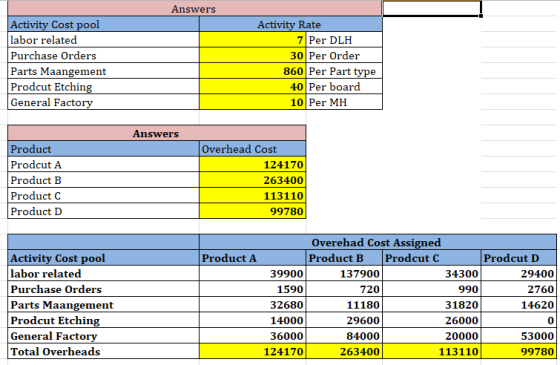This screenshot has height=365, width=560.
Task: Click the labor related activity rate 7
Action: click(252, 40)
